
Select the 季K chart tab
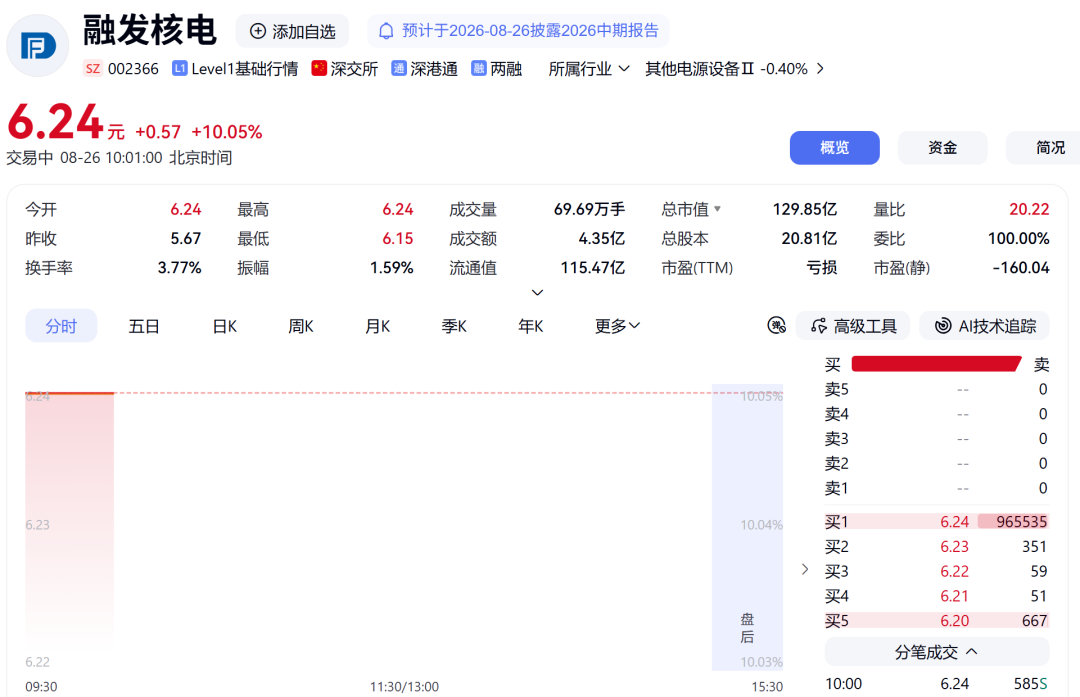pyautogui.click(x=454, y=326)
